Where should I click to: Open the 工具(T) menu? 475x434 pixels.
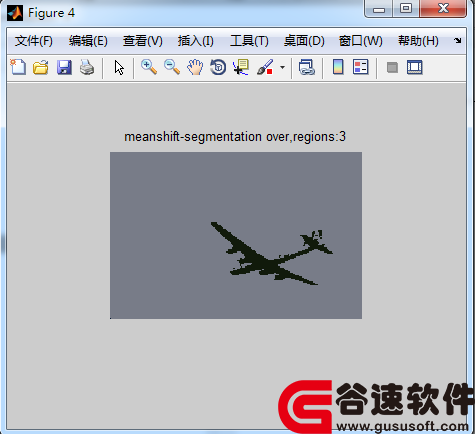click(249, 41)
